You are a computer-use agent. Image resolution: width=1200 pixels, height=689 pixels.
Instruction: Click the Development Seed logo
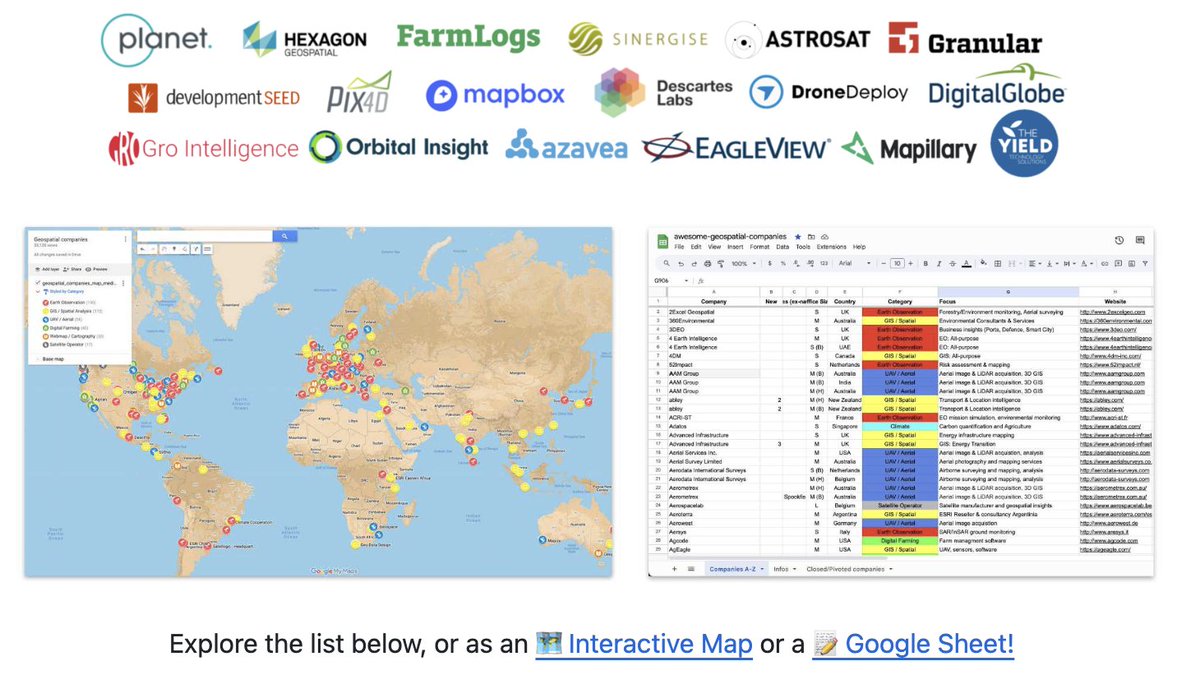click(213, 97)
